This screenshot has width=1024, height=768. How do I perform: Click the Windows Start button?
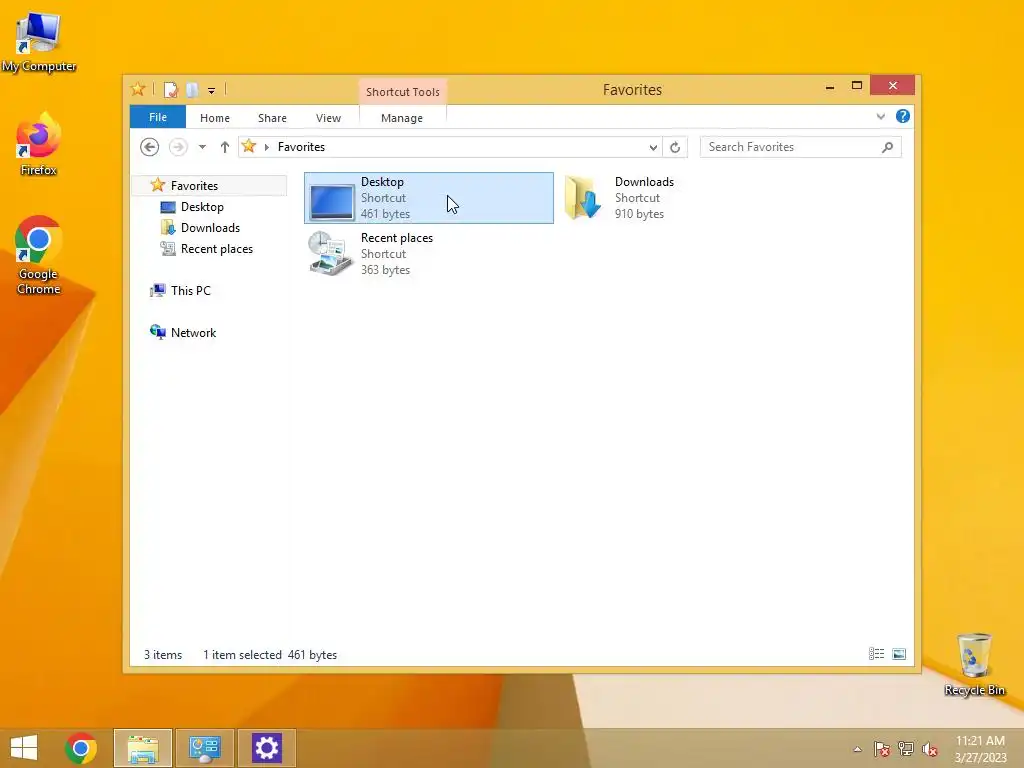pos(24,748)
